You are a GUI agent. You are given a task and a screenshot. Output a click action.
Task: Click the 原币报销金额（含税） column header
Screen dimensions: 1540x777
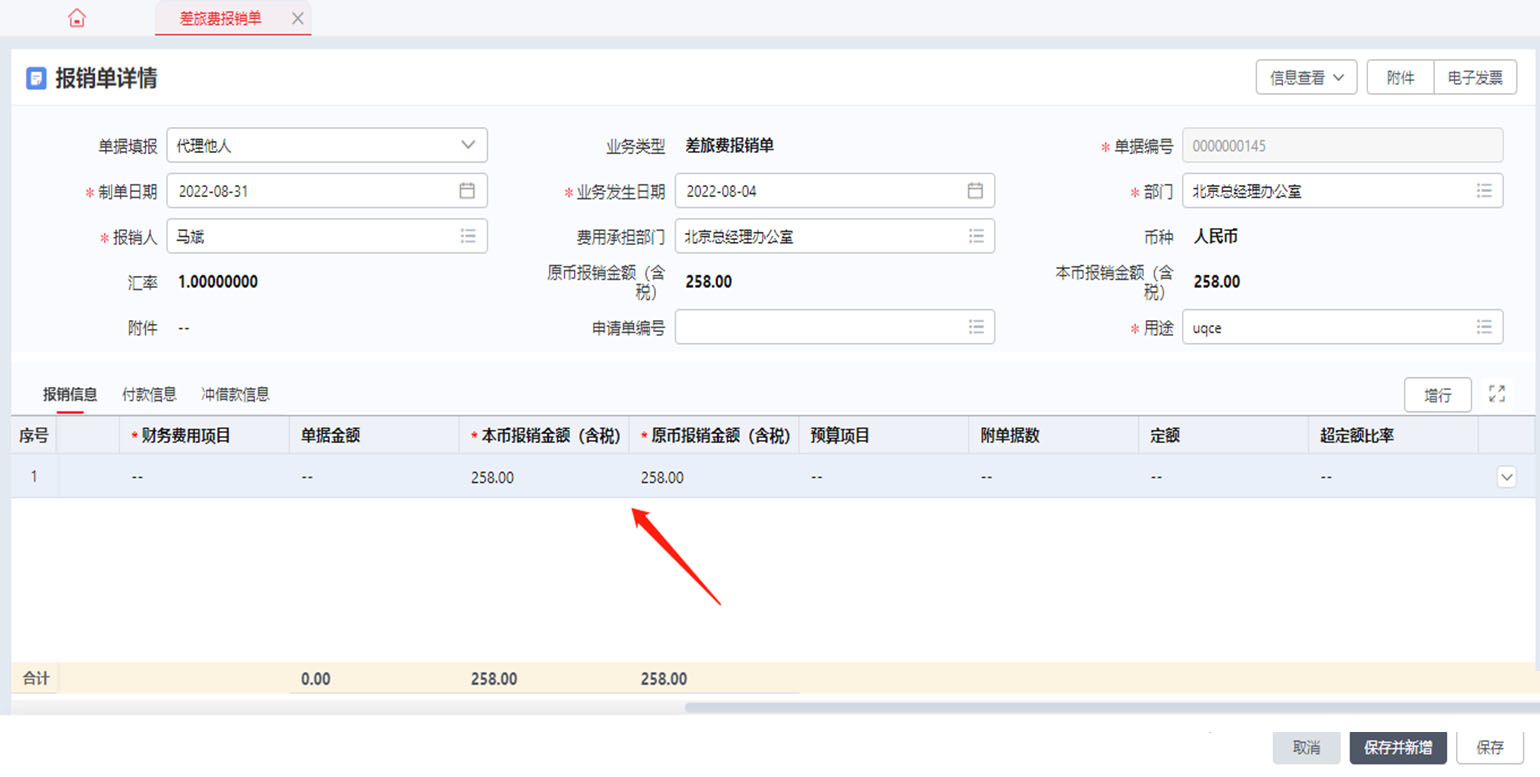click(x=714, y=436)
